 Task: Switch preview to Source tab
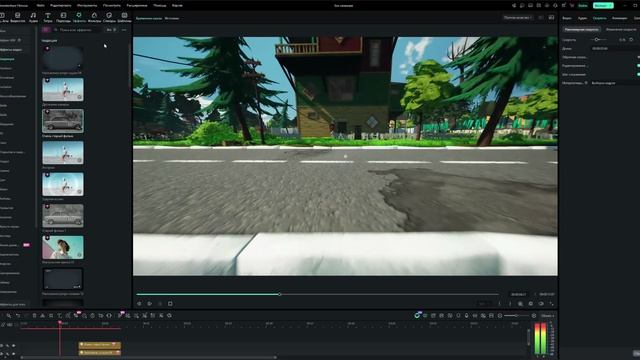point(172,18)
